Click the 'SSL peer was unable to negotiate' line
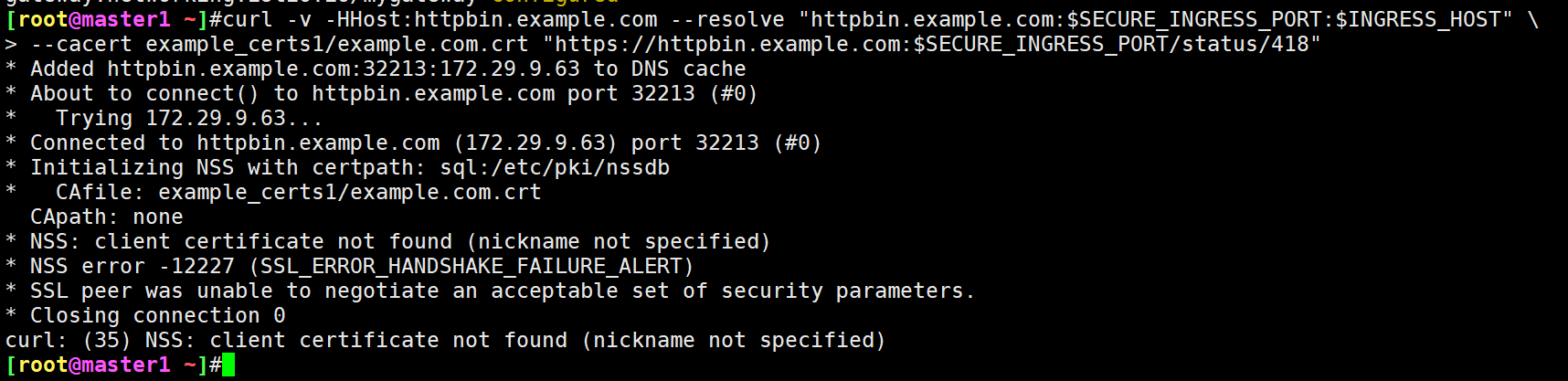This screenshot has width=1568, height=381. tap(490, 291)
